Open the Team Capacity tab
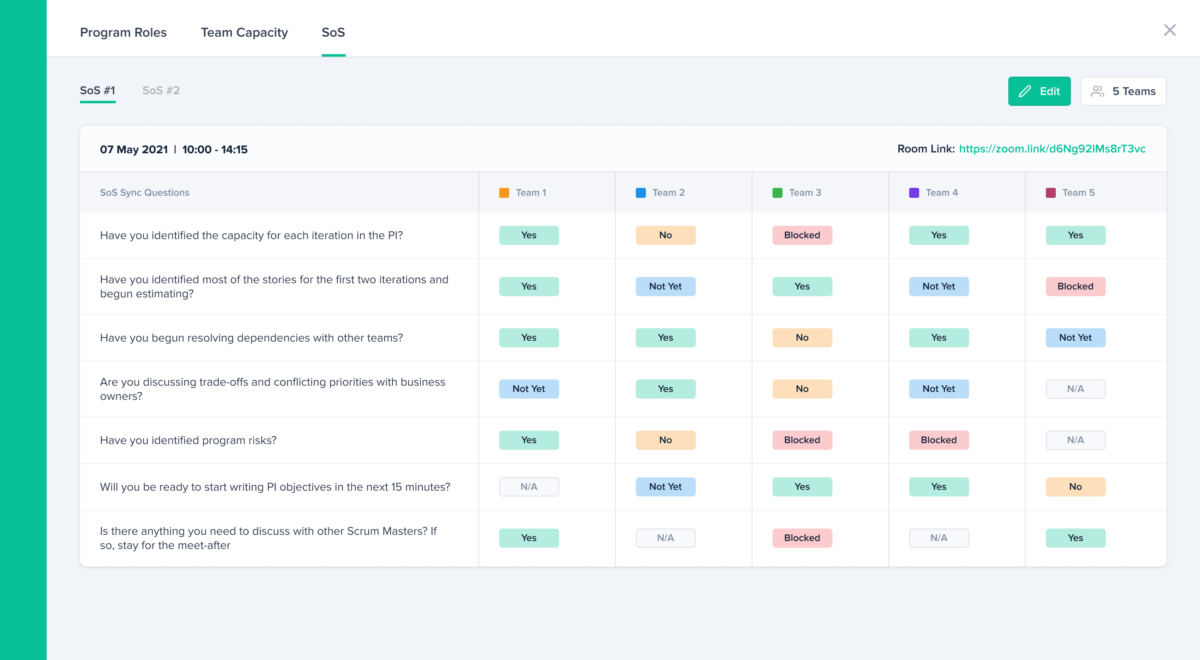This screenshot has width=1200, height=660. (x=244, y=32)
